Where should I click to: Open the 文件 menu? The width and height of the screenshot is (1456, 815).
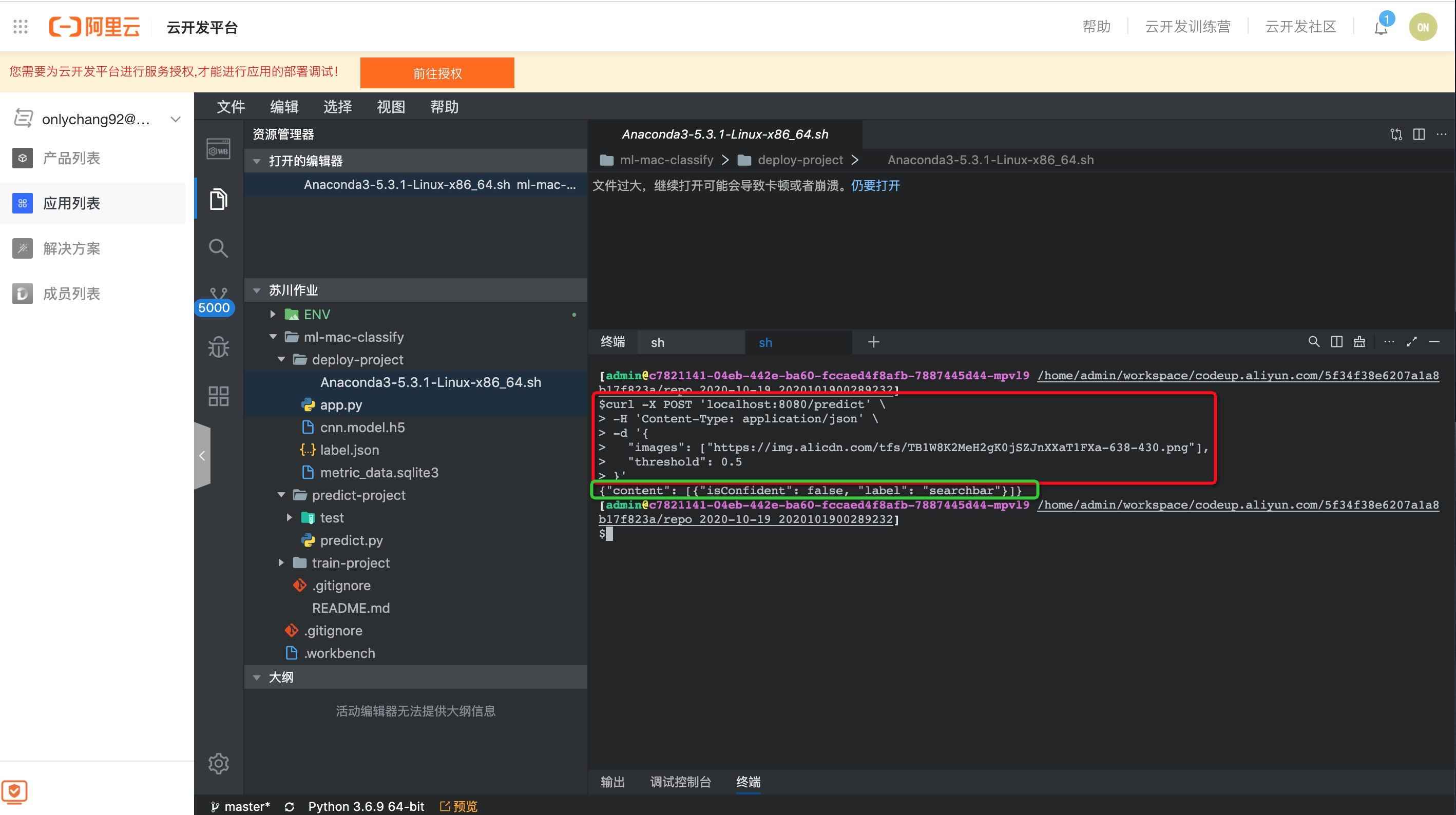(231, 107)
